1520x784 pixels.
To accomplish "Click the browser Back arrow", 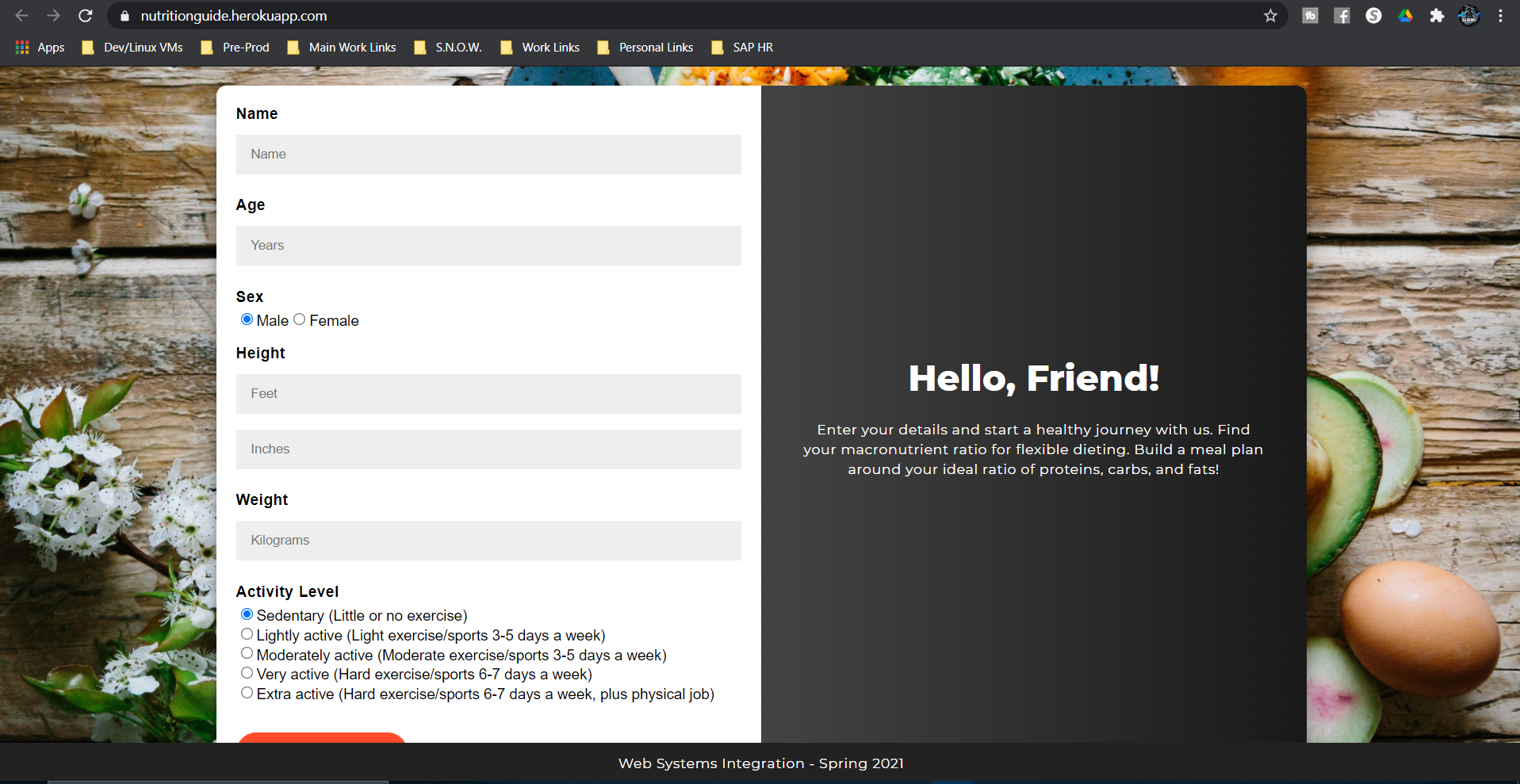I will [x=21, y=16].
